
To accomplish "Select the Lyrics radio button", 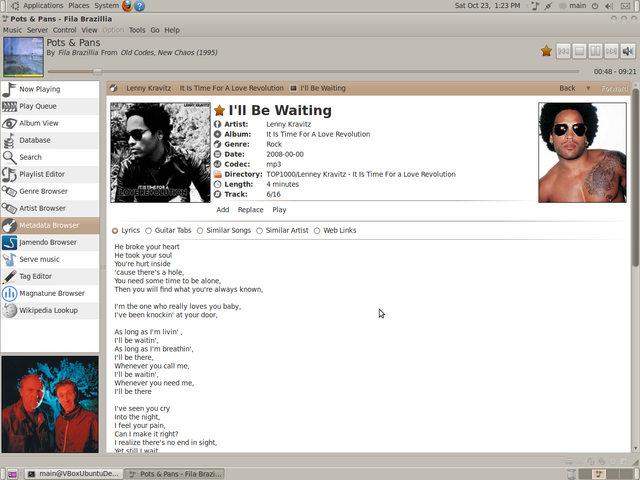I will click(x=115, y=231).
